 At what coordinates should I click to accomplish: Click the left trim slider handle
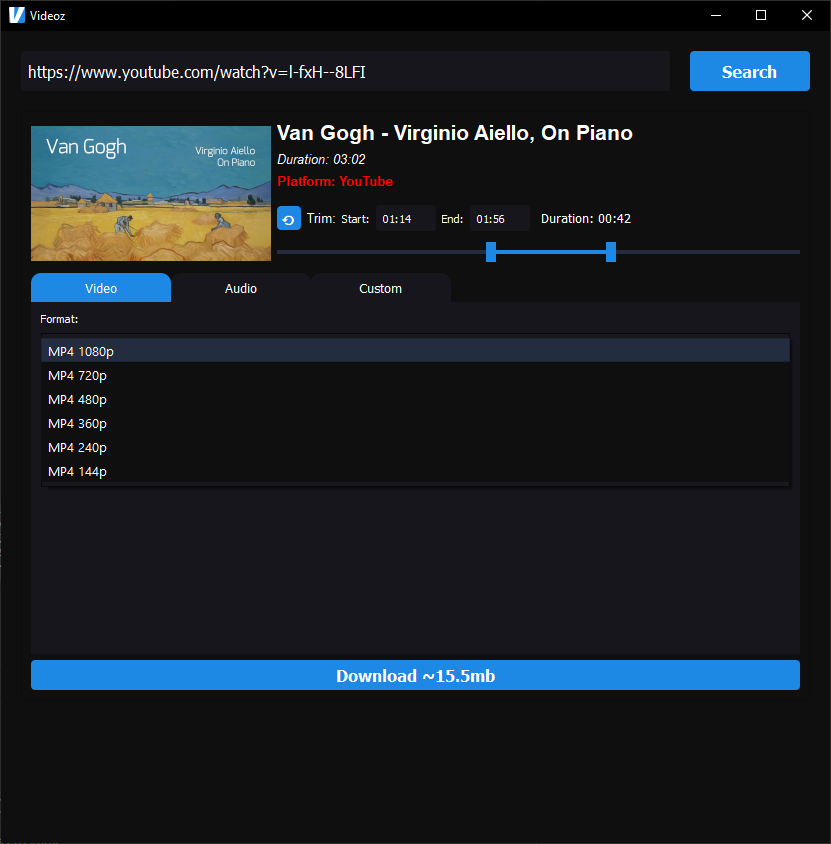[x=491, y=252]
